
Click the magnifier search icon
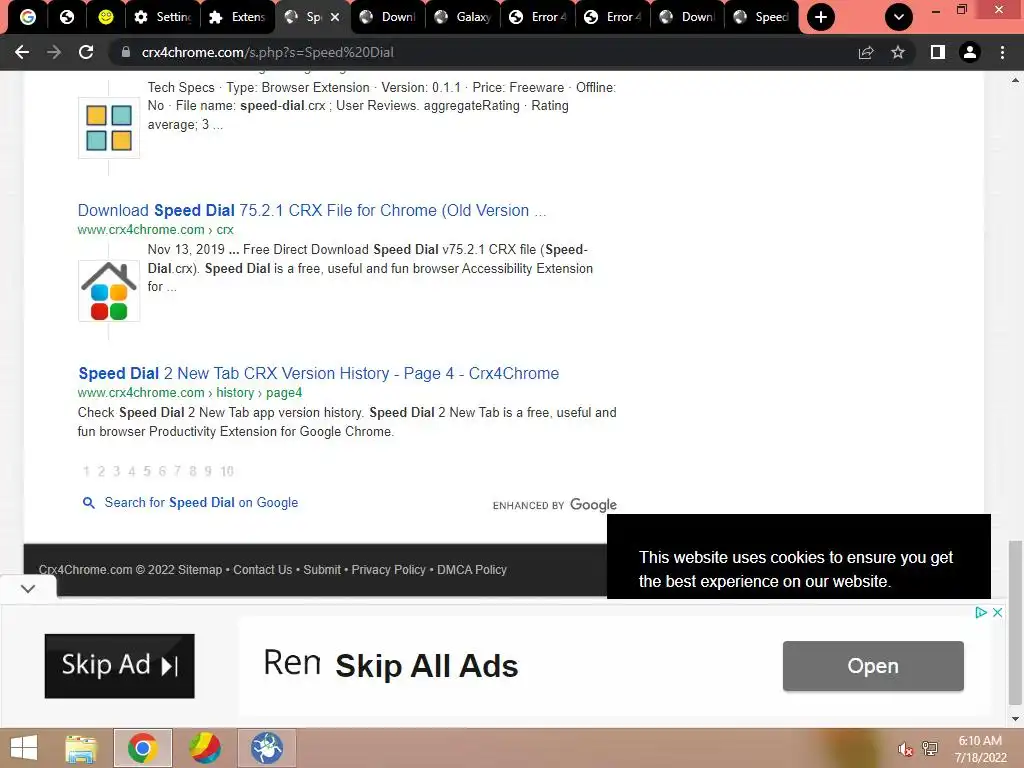[89, 502]
